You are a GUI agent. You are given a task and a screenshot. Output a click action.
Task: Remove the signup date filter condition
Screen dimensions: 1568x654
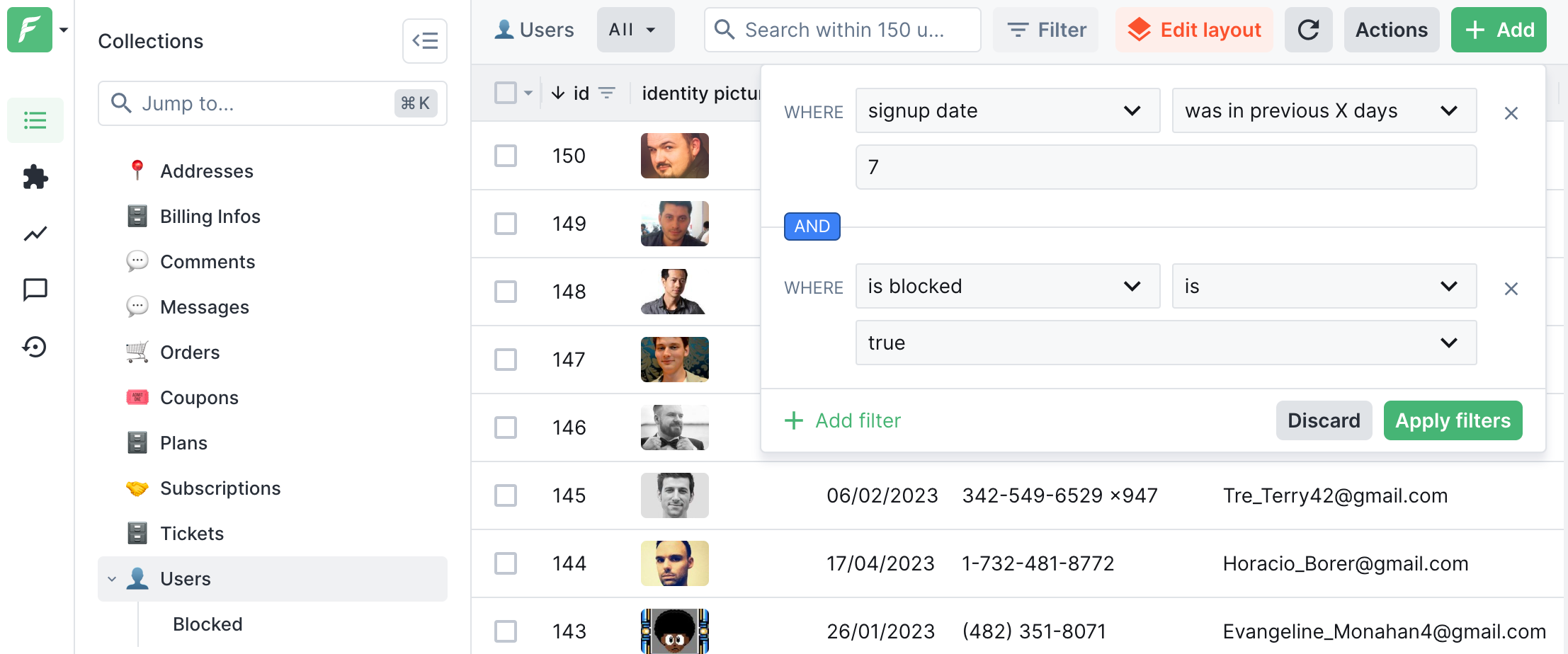click(1511, 113)
